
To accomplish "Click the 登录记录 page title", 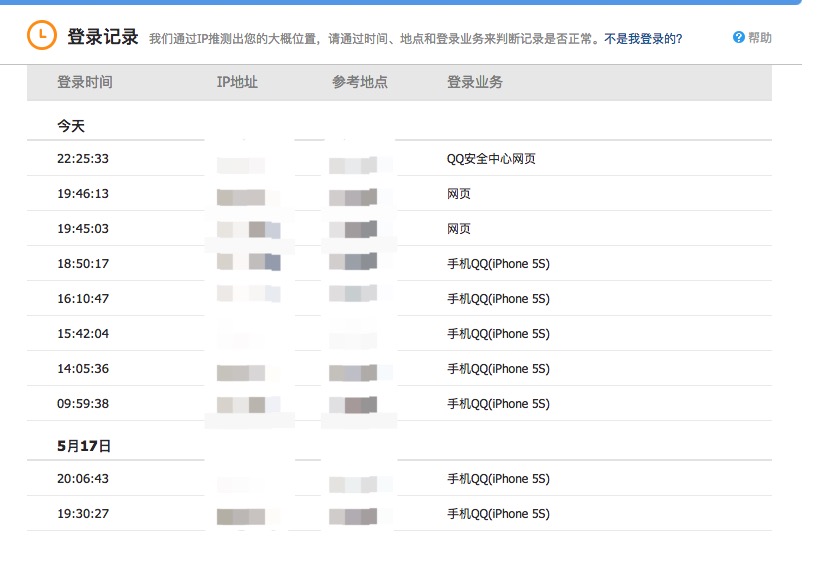I will tap(103, 37).
